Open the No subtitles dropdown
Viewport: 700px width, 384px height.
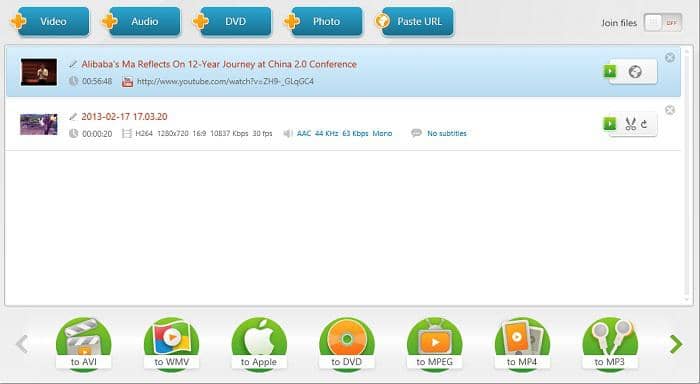click(446, 134)
